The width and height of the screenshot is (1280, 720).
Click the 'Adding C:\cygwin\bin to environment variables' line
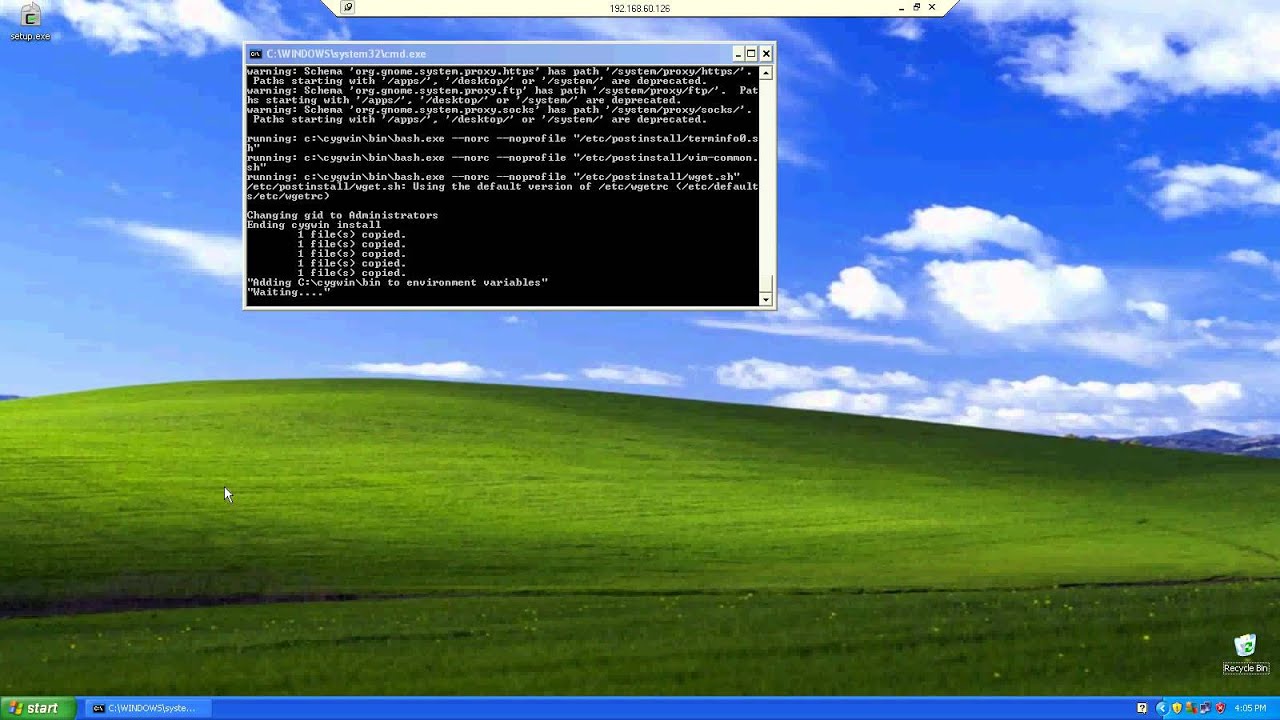(x=397, y=283)
